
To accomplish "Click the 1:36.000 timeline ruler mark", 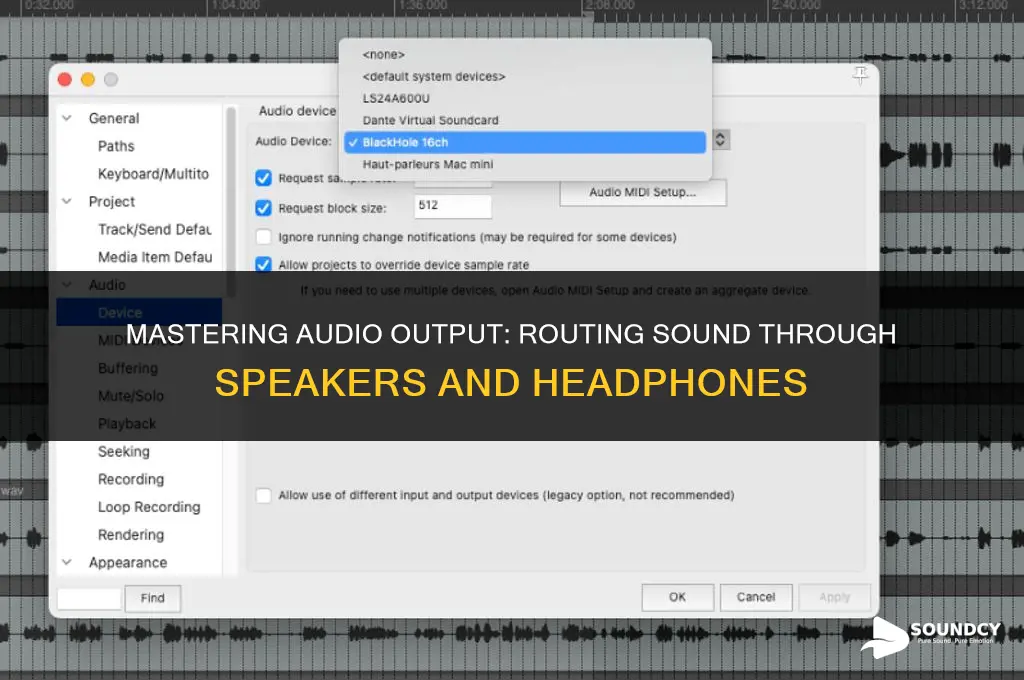I will coord(423,5).
